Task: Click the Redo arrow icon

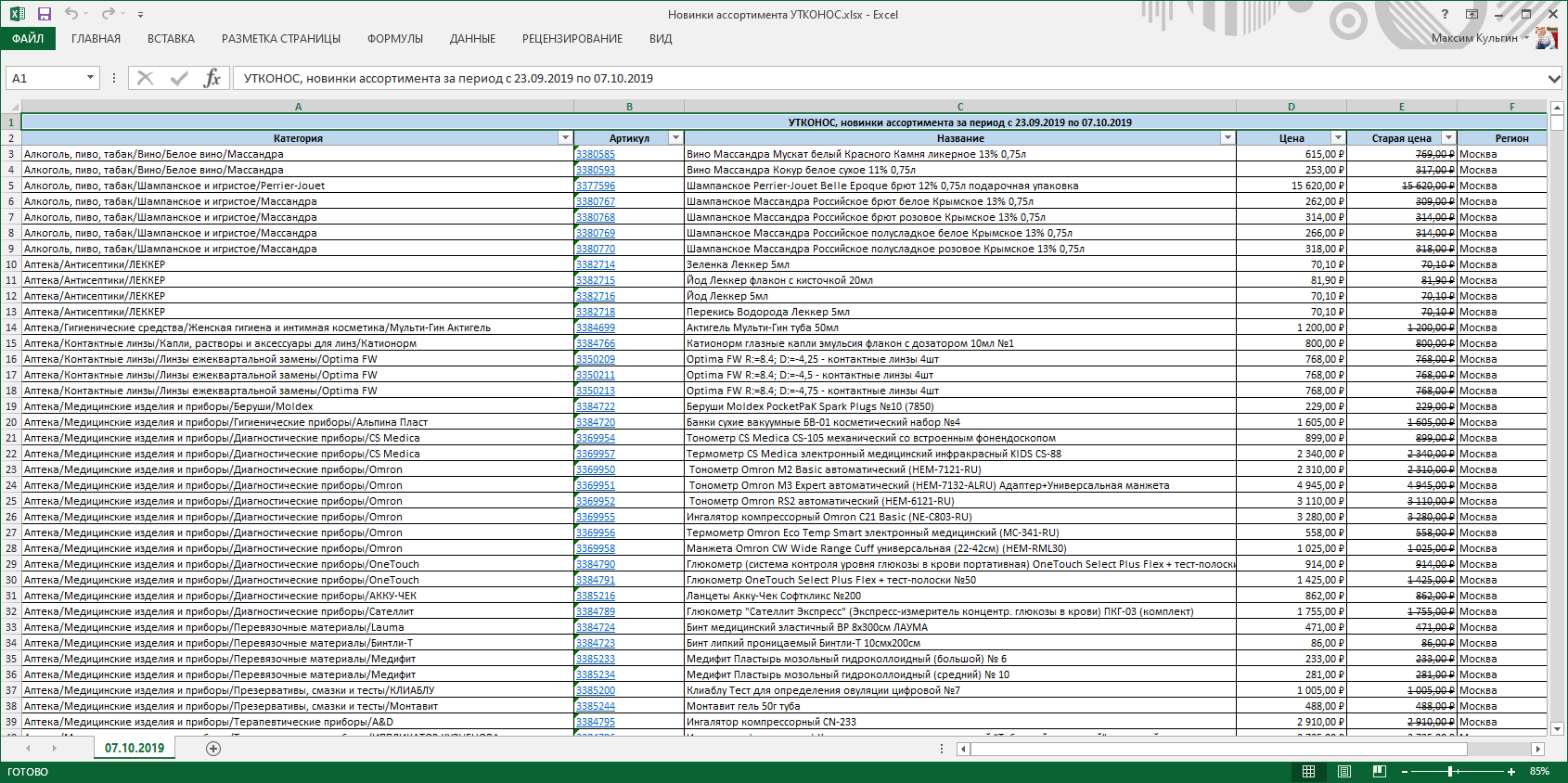Action: [108, 14]
